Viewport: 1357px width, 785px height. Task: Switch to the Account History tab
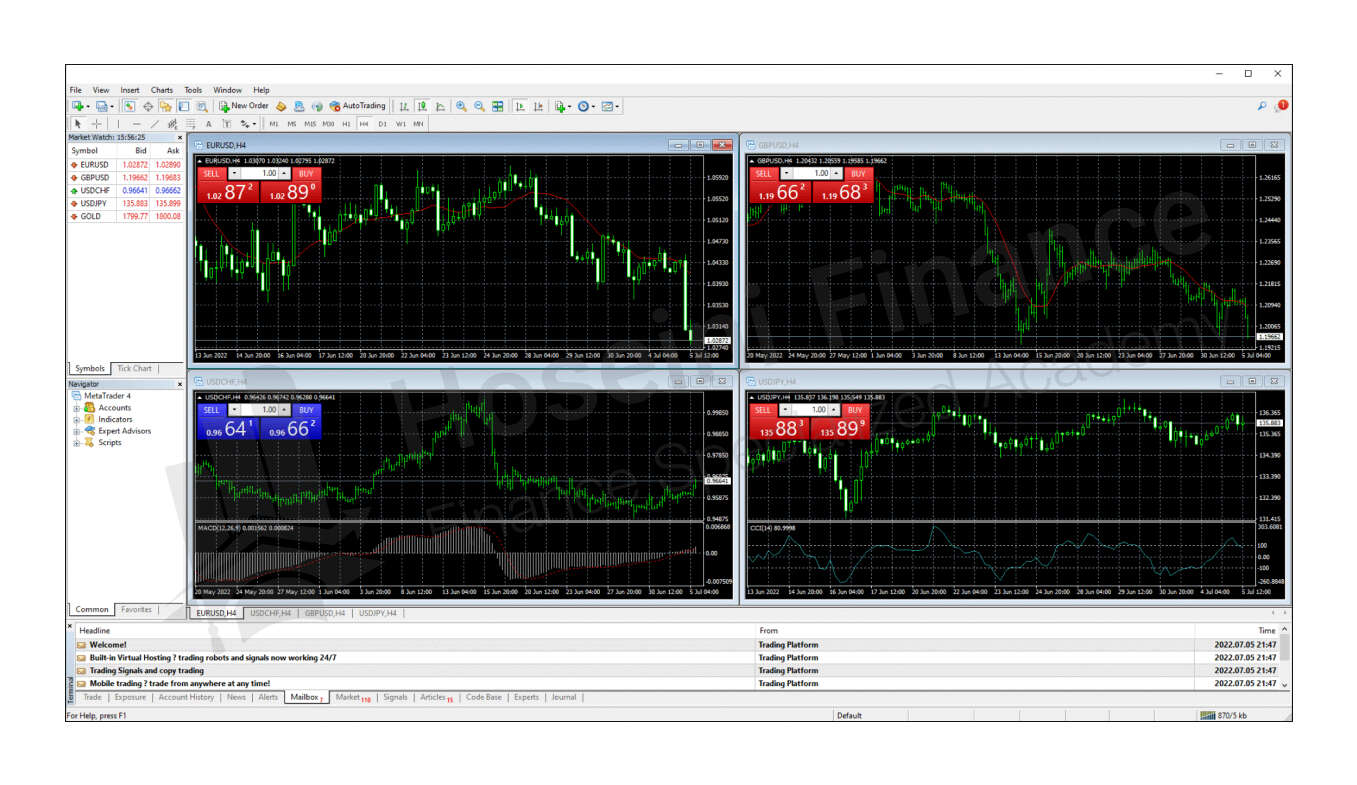186,697
